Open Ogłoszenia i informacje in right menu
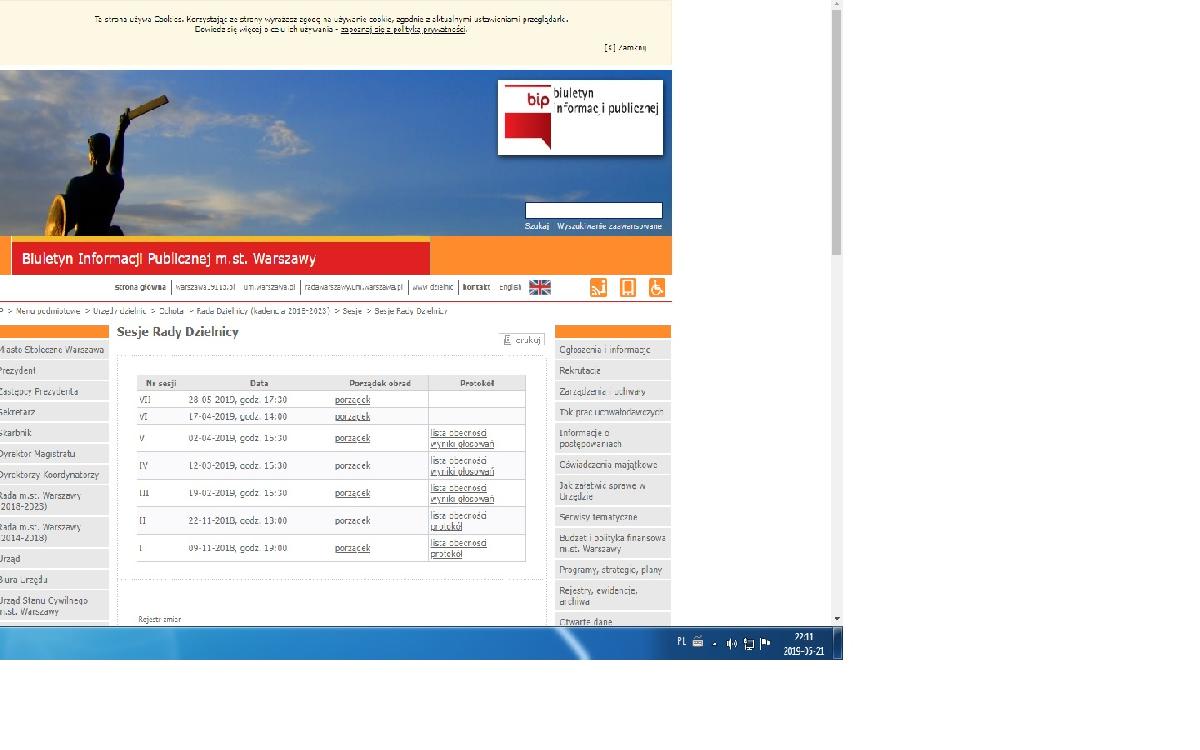 [612, 350]
